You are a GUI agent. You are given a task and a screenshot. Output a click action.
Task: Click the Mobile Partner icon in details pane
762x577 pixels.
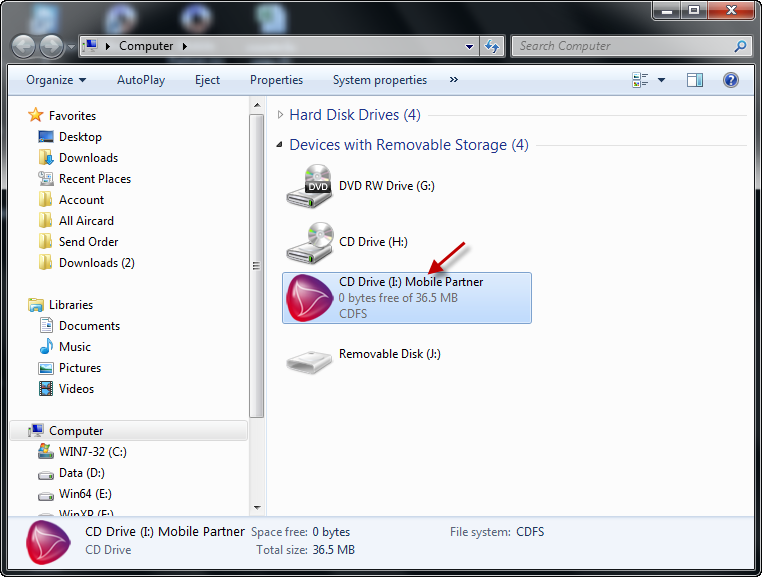(x=48, y=542)
